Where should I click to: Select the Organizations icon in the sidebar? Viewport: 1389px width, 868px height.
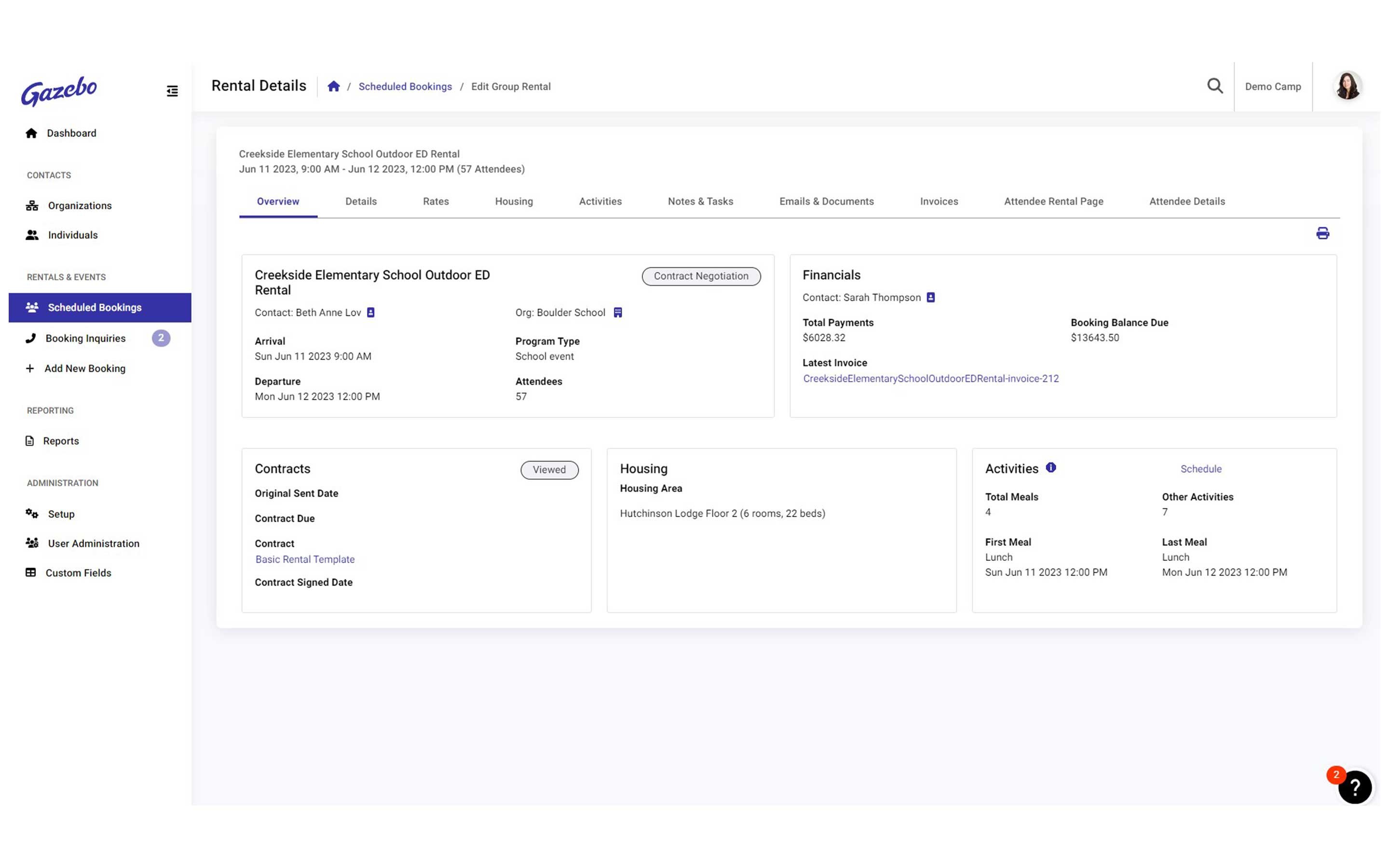pos(31,205)
